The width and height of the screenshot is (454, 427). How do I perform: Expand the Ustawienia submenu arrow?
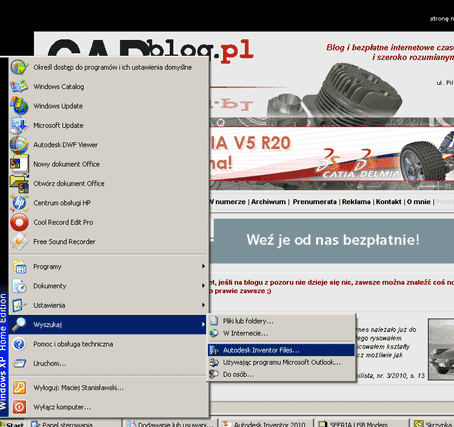click(203, 305)
